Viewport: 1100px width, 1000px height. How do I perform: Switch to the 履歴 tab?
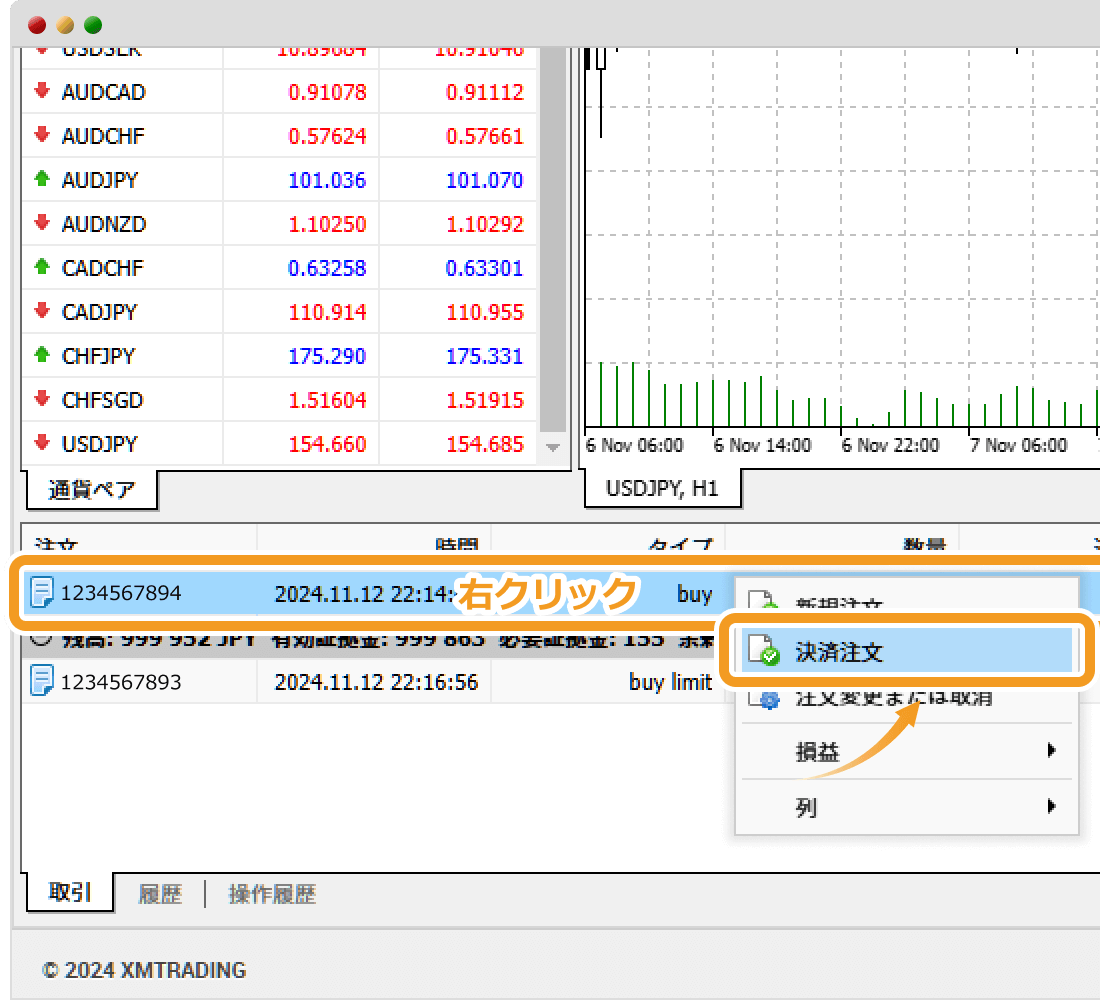(160, 894)
